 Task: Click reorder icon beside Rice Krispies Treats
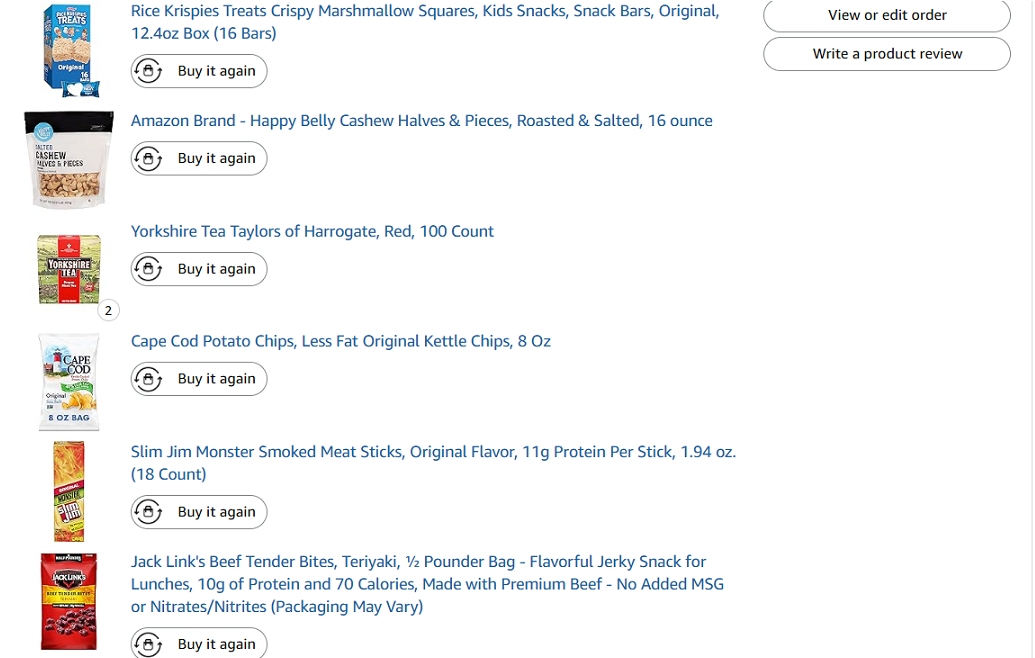149,71
